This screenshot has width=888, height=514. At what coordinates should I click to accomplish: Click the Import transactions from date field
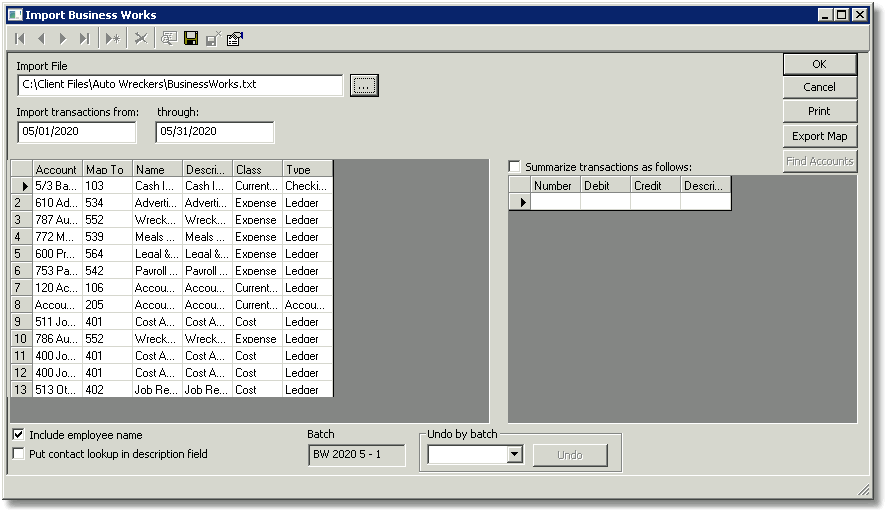pyautogui.click(x=76, y=132)
